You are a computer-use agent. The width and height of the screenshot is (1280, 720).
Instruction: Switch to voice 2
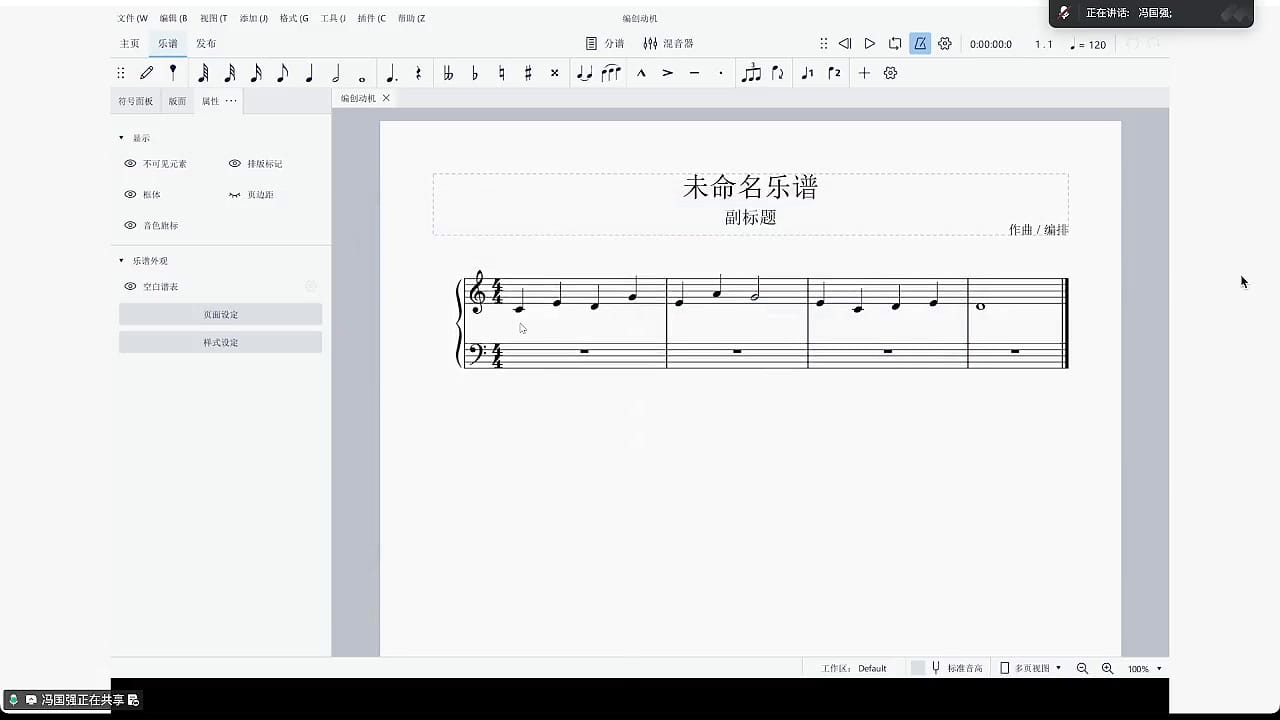coord(834,73)
